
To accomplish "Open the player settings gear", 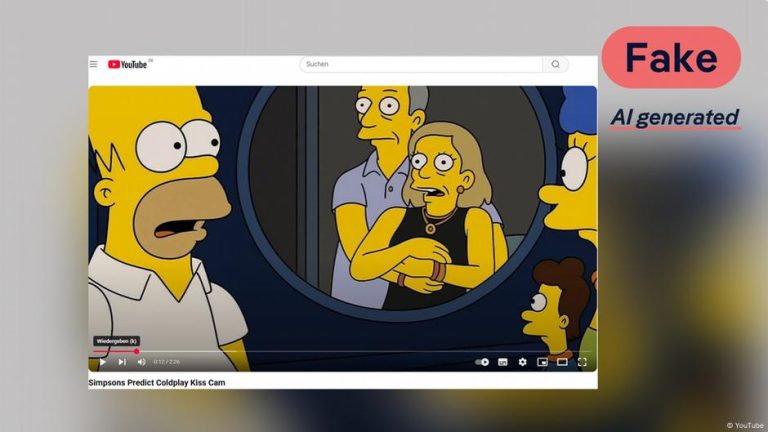I will click(522, 362).
